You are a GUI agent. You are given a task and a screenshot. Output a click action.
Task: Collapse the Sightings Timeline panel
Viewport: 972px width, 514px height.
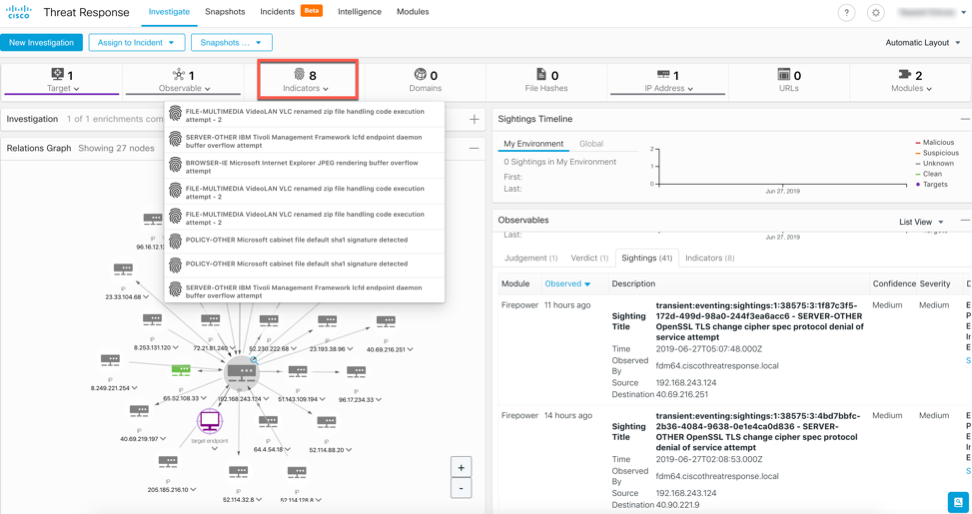[x=964, y=119]
